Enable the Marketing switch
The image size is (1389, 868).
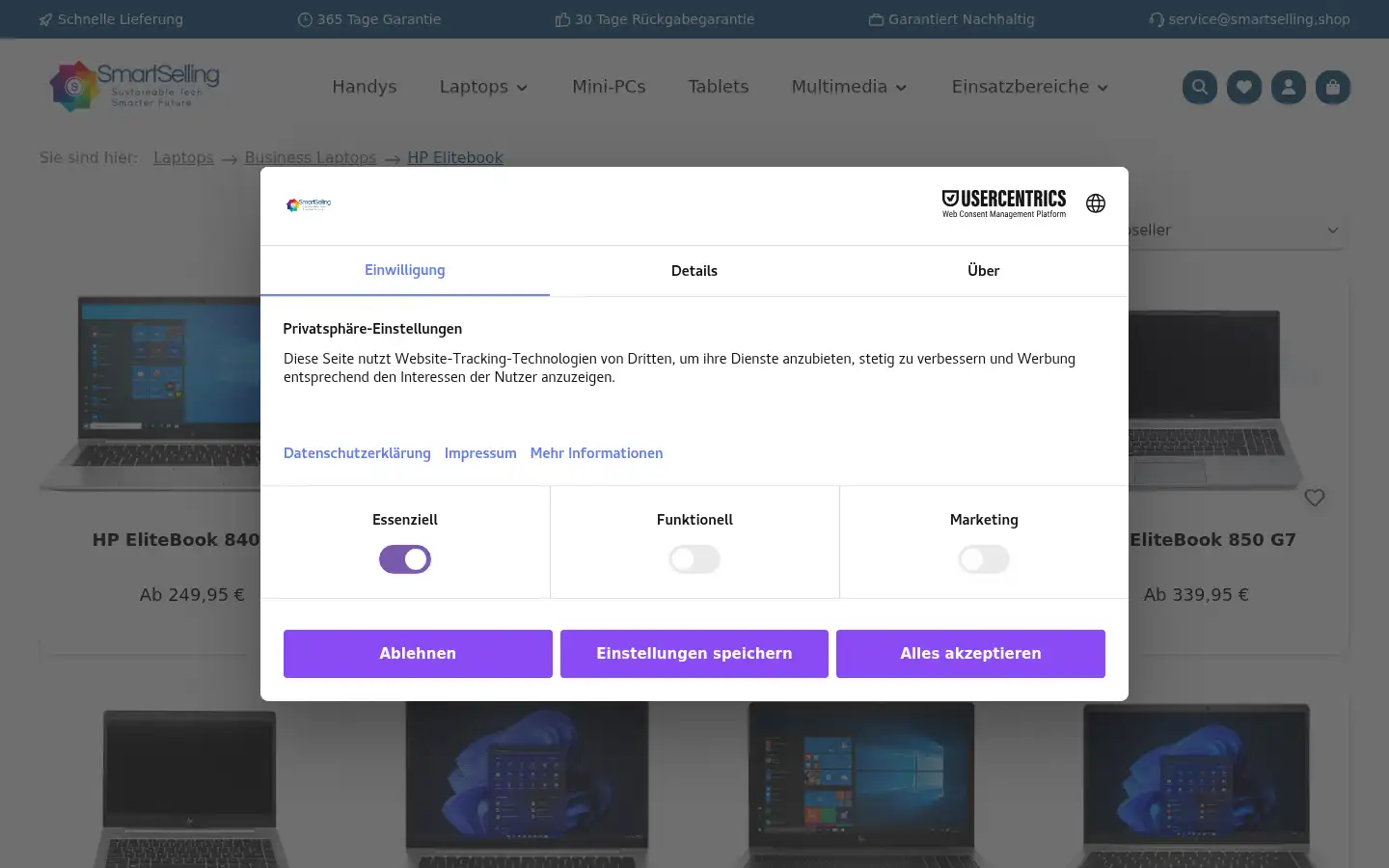[x=984, y=559]
